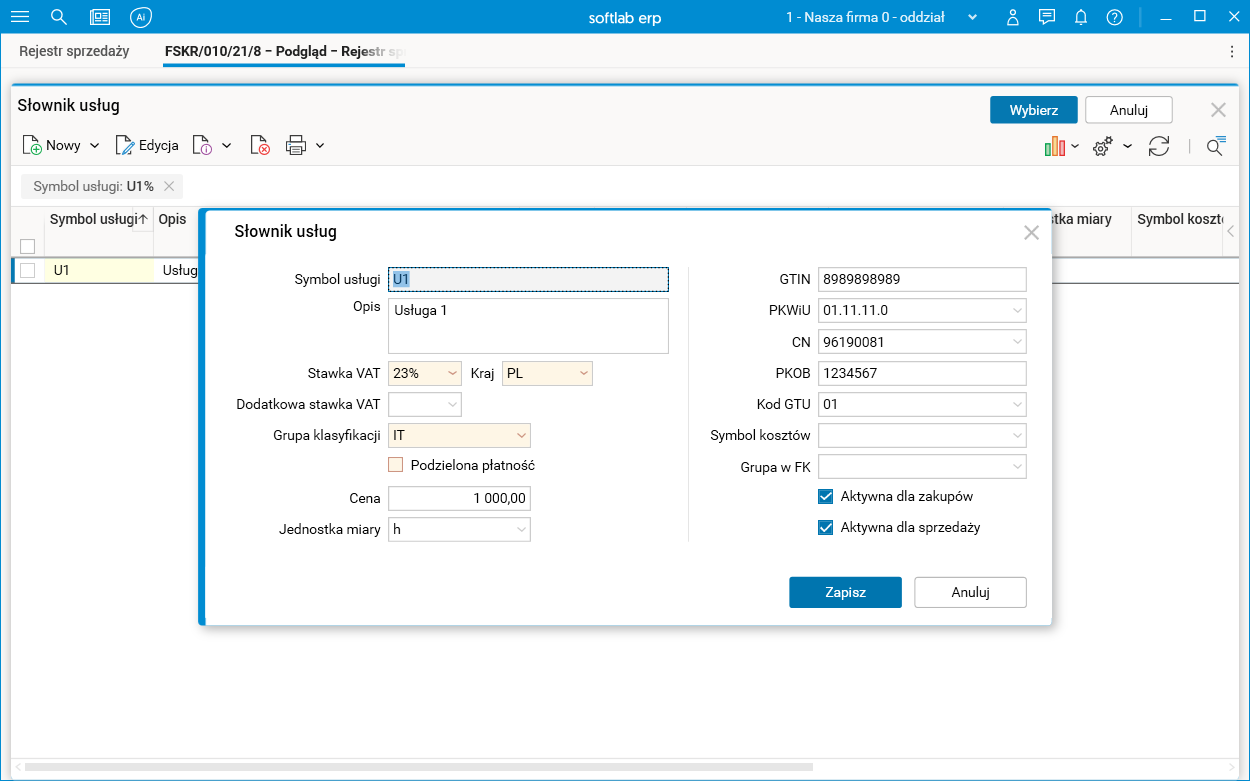Uncheck Aktywna dla sprzedaży
The height and width of the screenshot is (781, 1250).
[x=826, y=528]
